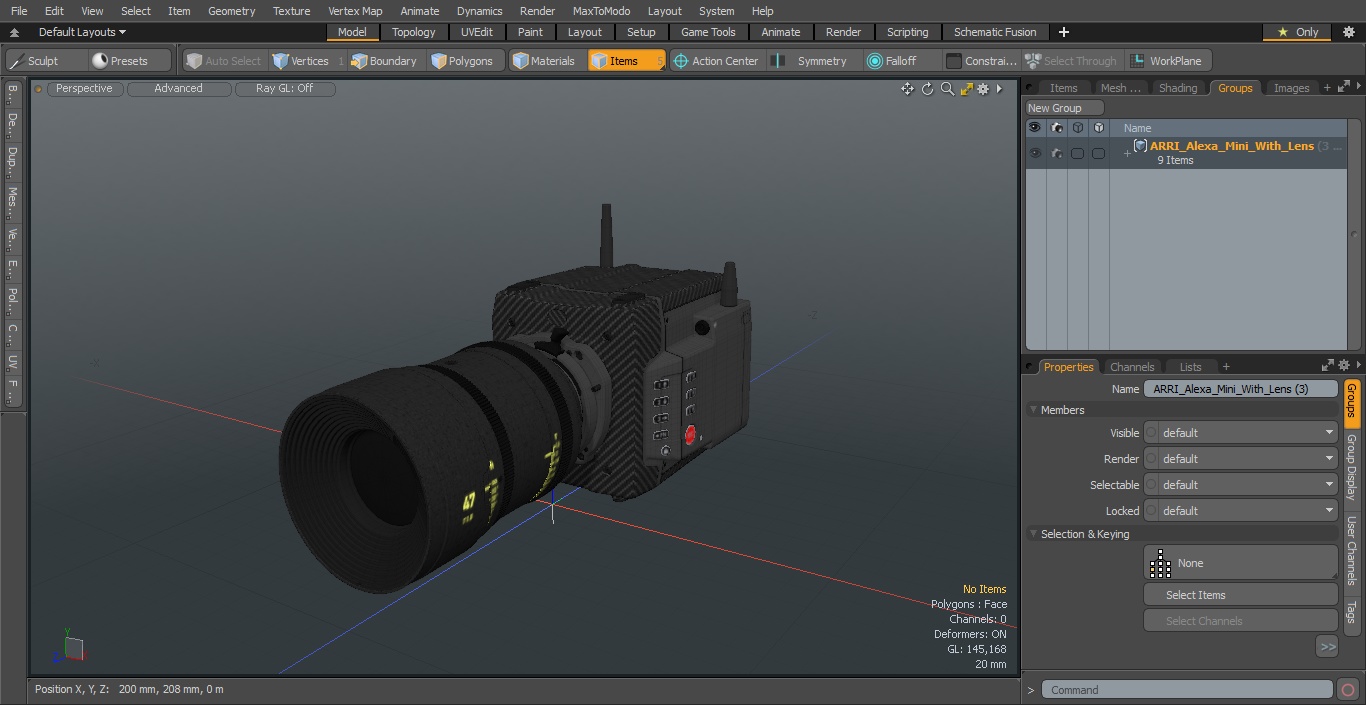
Task: Open the Default Layouts dropdown
Action: pos(82,32)
